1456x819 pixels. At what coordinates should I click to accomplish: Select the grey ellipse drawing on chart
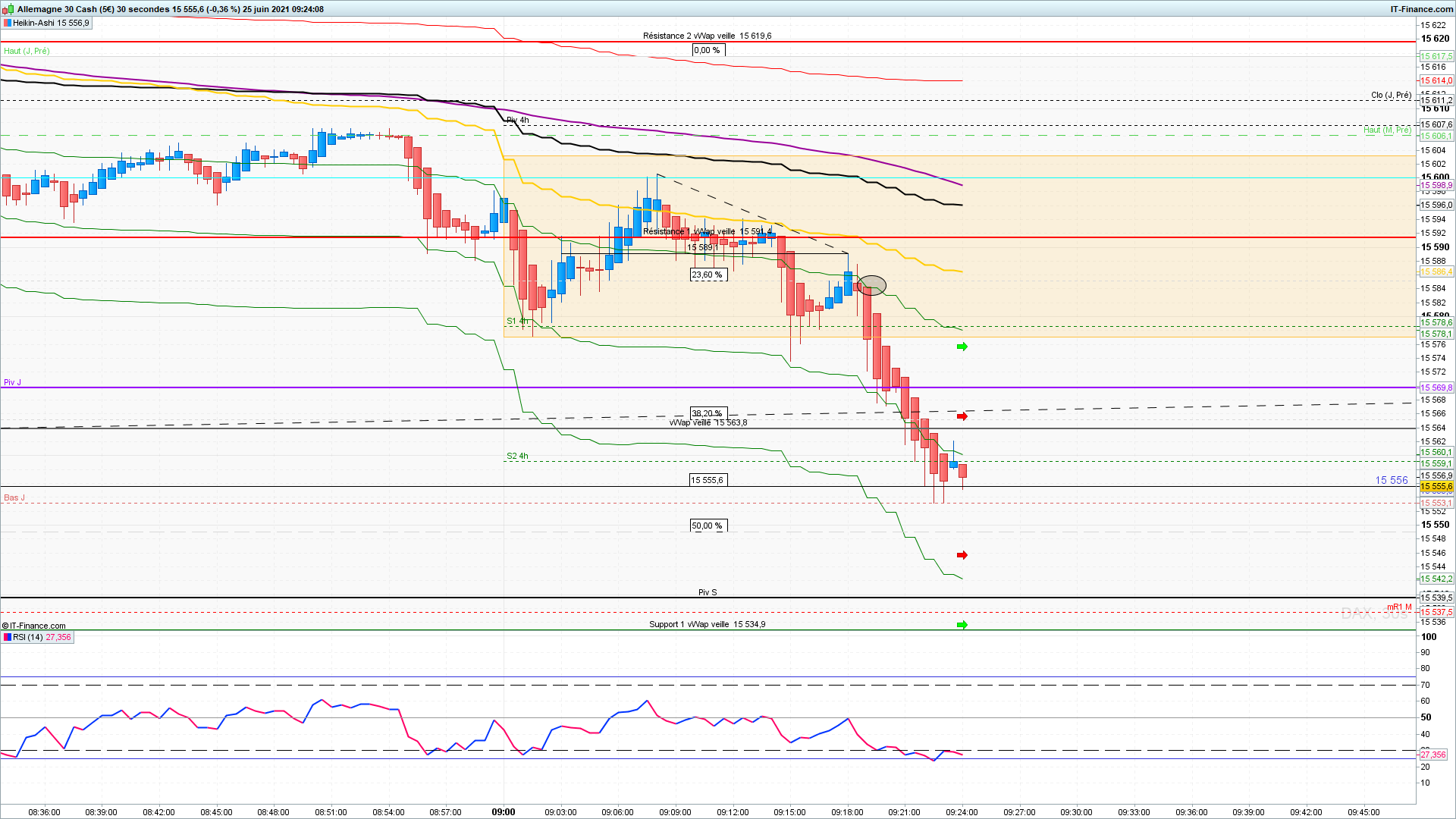pyautogui.click(x=872, y=285)
